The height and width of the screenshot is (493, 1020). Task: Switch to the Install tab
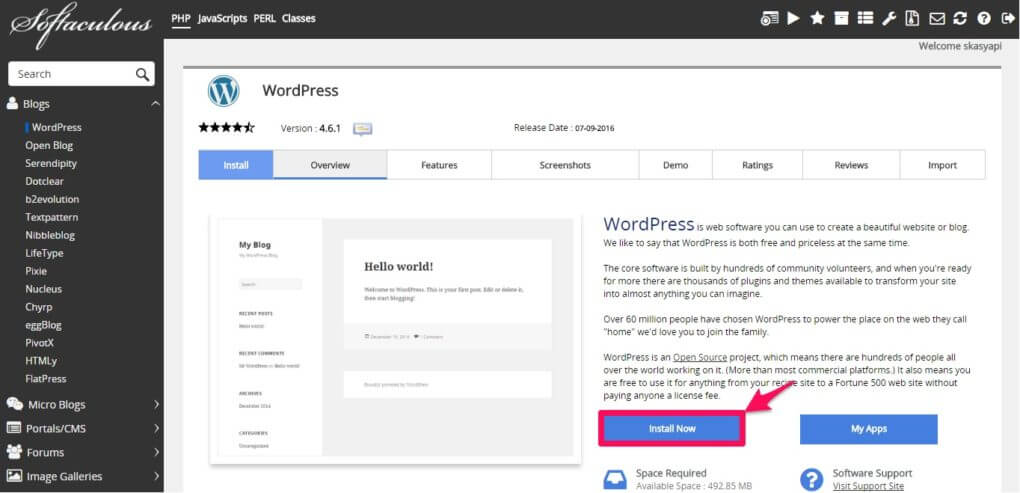coord(236,165)
